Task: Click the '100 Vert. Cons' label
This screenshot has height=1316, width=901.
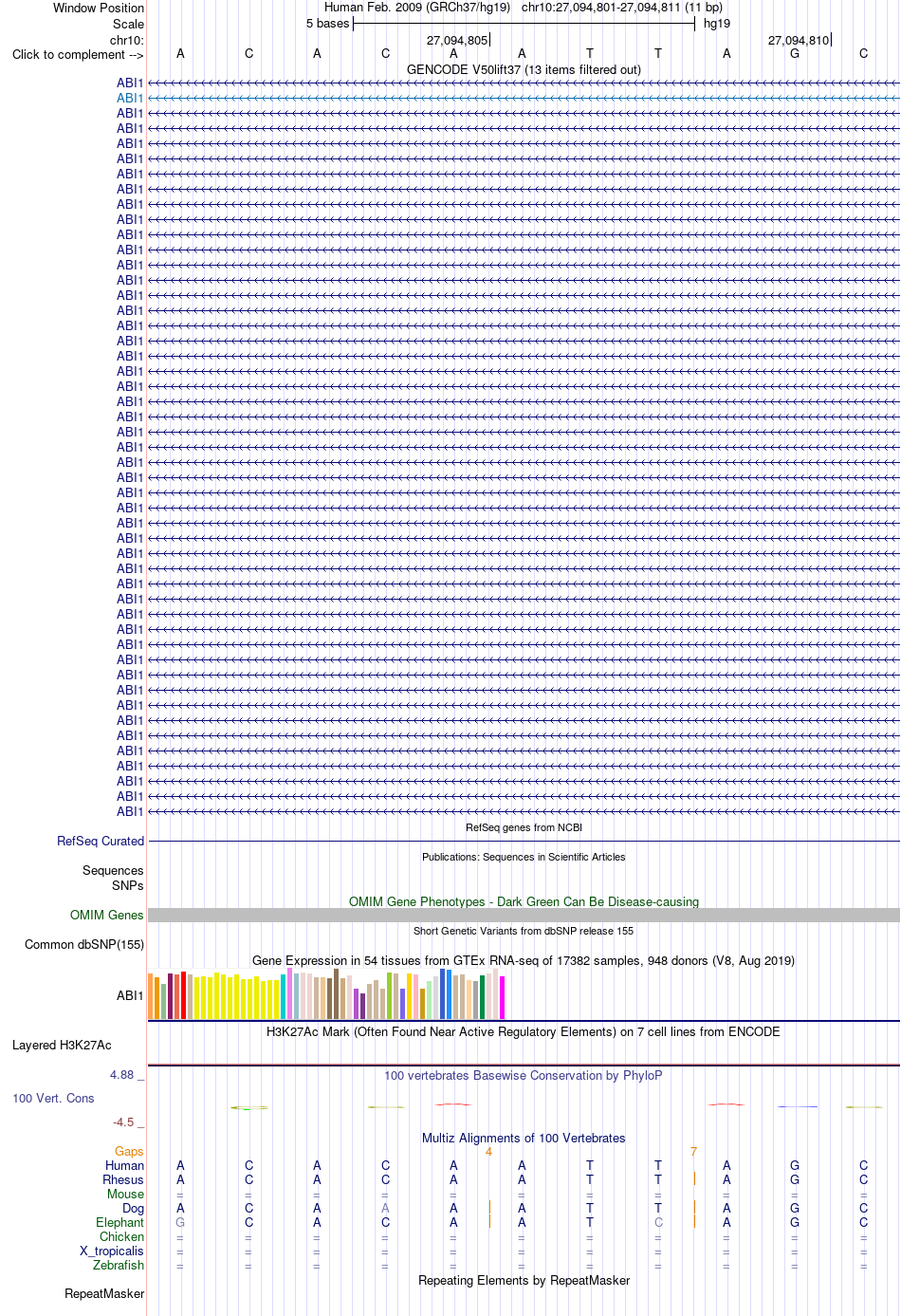Action: click(x=53, y=1098)
